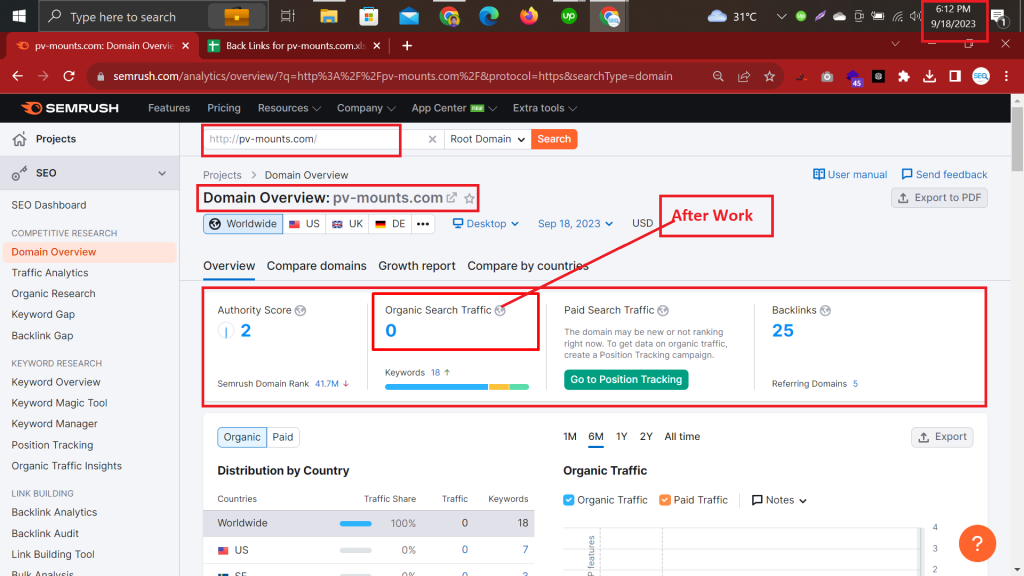This screenshot has width=1024, height=576.
Task: Click the Authority Score info icon
Action: pos(300,310)
